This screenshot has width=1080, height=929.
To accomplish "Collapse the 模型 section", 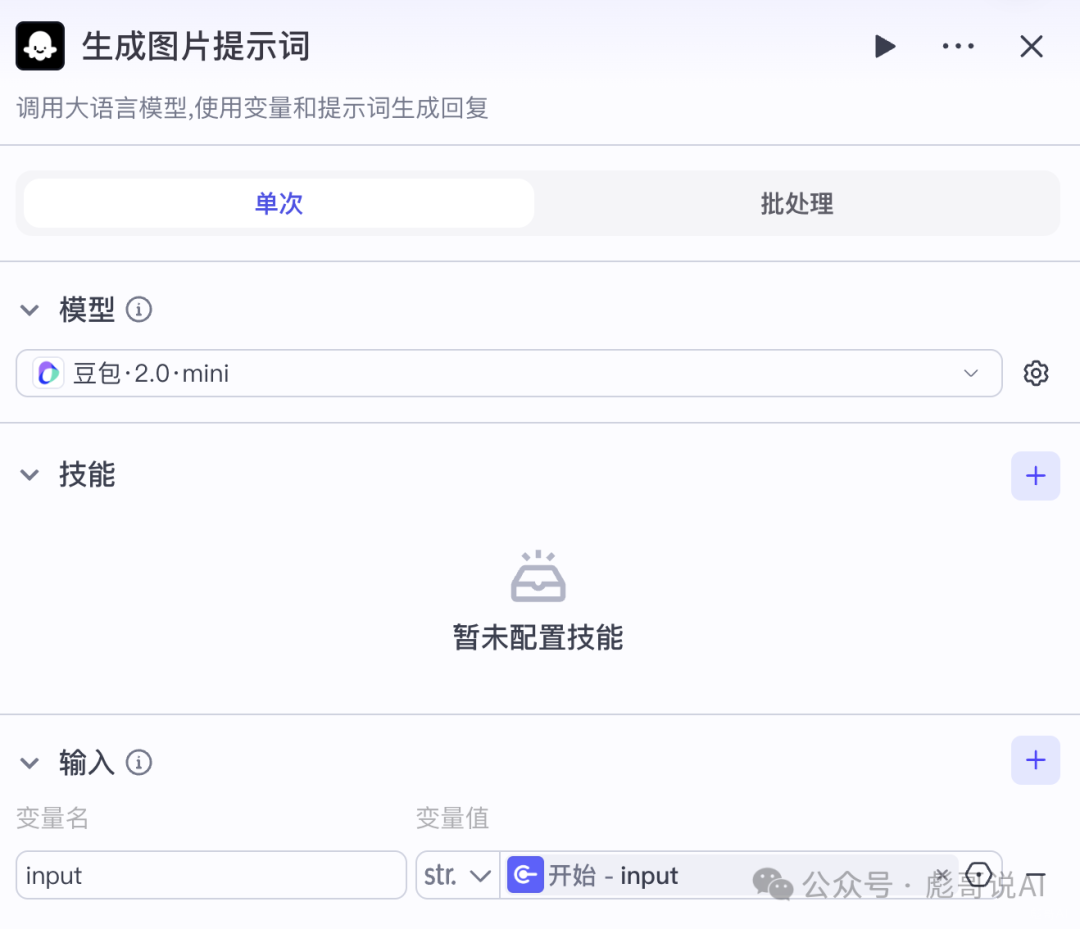I will (x=30, y=310).
